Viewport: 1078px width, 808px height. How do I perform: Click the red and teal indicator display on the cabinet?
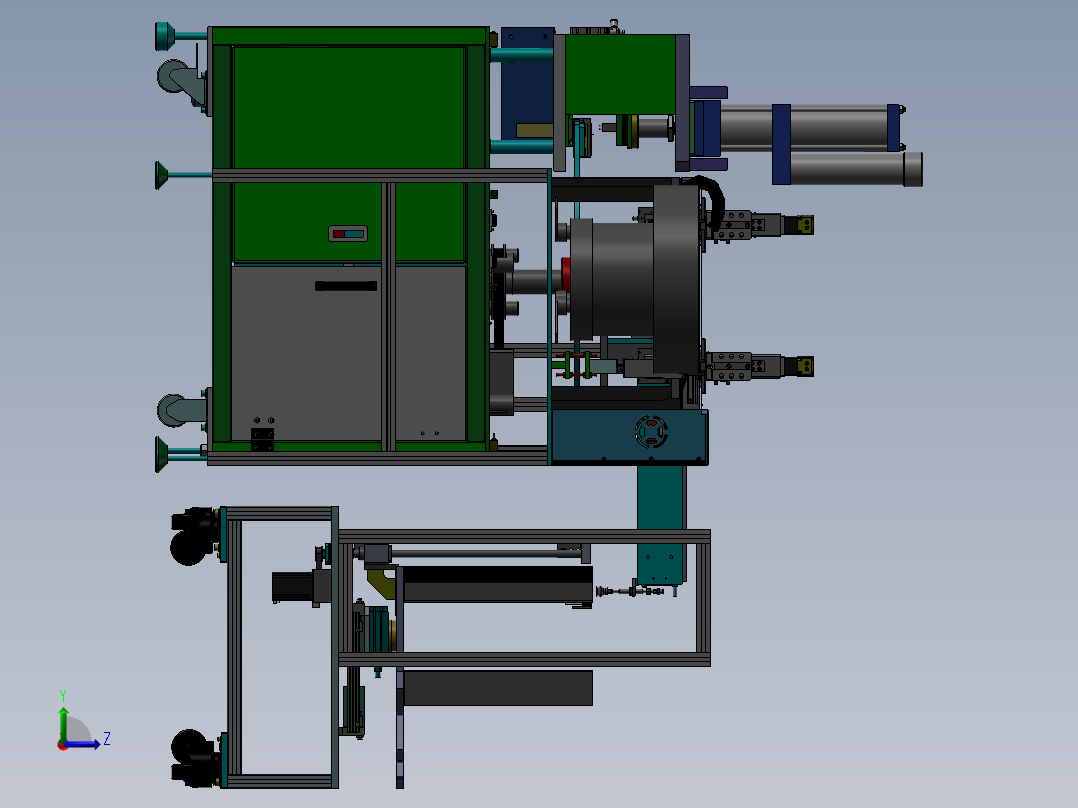(x=348, y=234)
